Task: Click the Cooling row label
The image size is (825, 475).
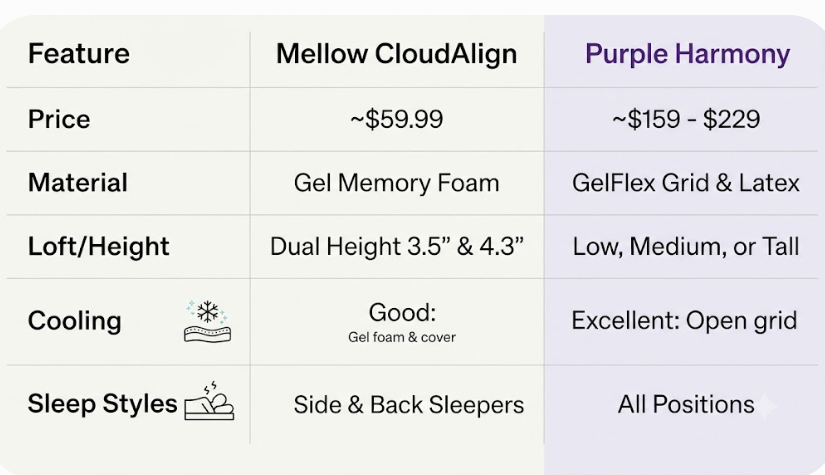Action: coord(75,321)
